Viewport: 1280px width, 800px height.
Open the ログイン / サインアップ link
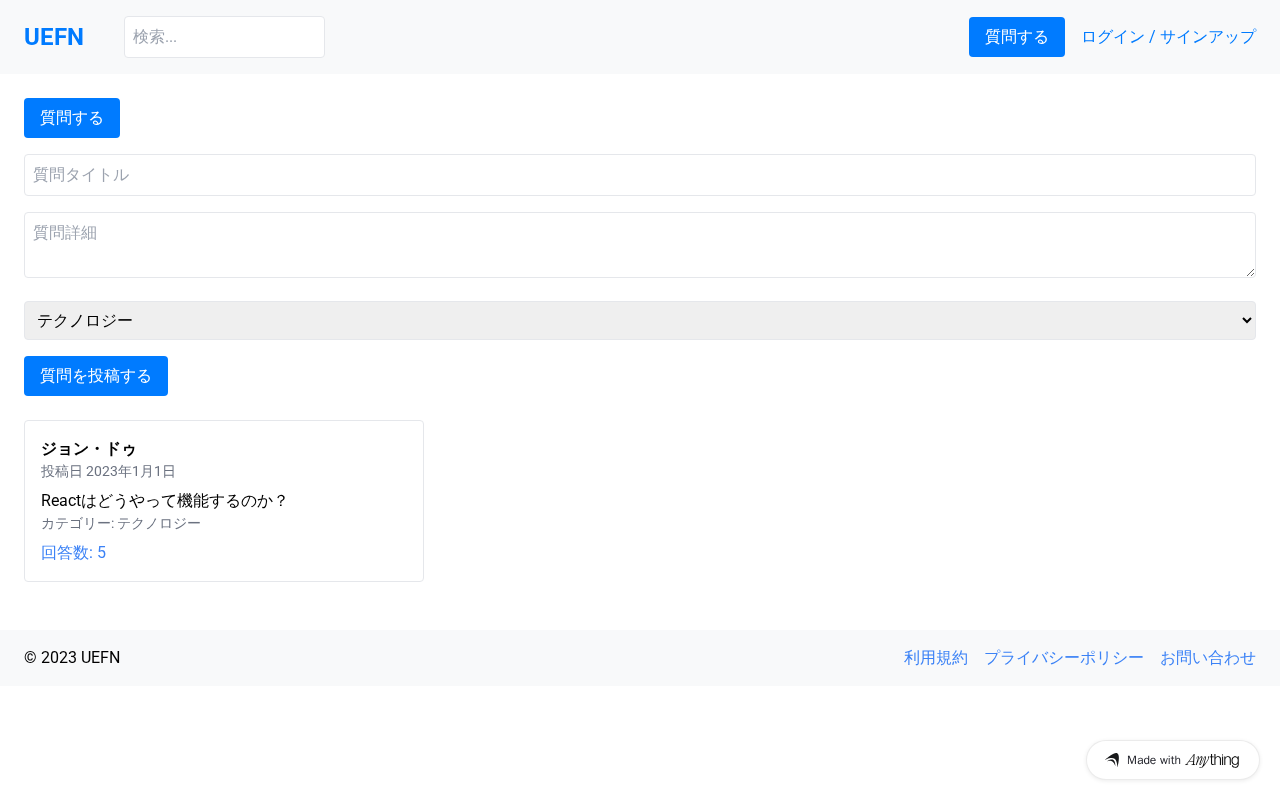1168,37
